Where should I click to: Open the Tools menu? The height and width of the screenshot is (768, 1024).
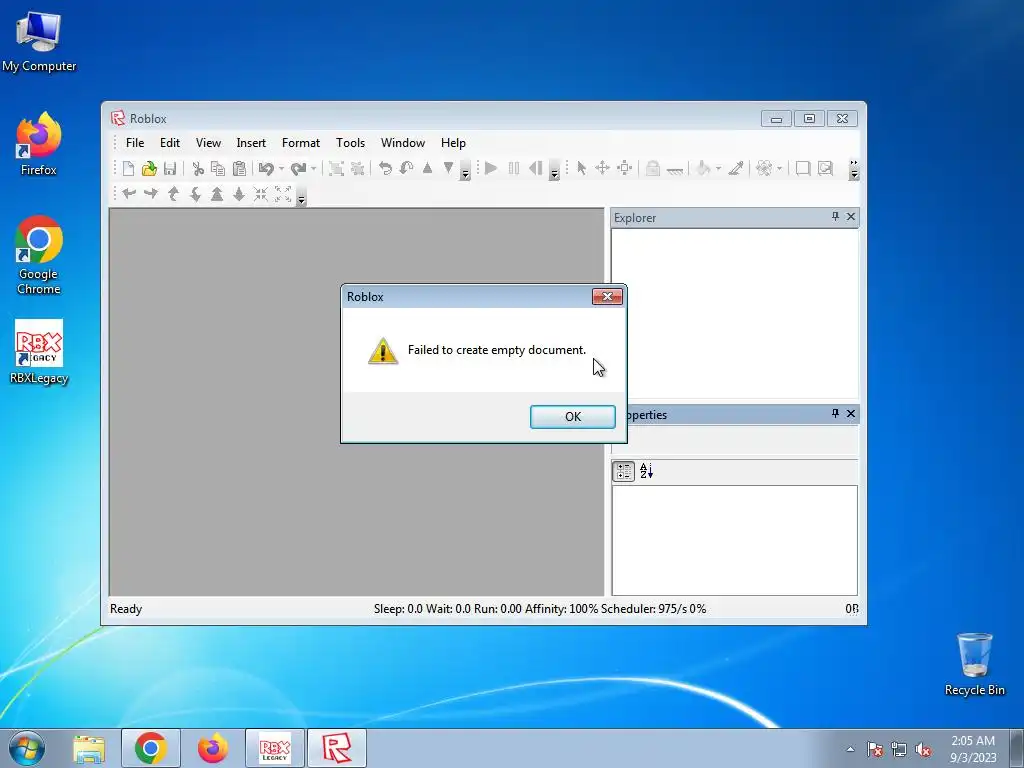(351, 143)
